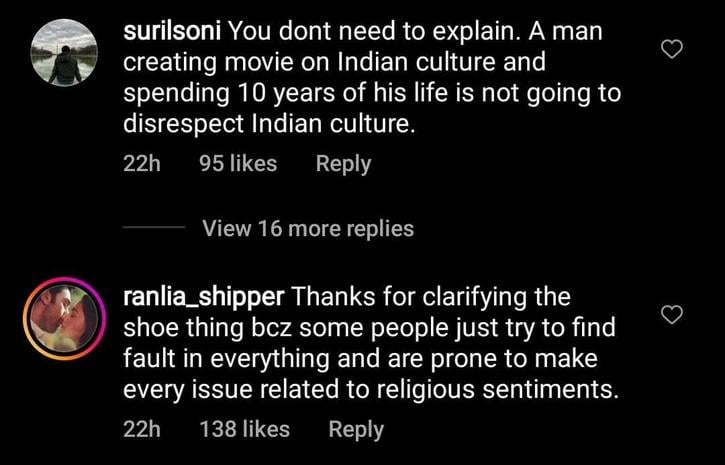Open ranlia_shipper's story ring avatar
The height and width of the screenshot is (465, 725).
click(x=64, y=320)
